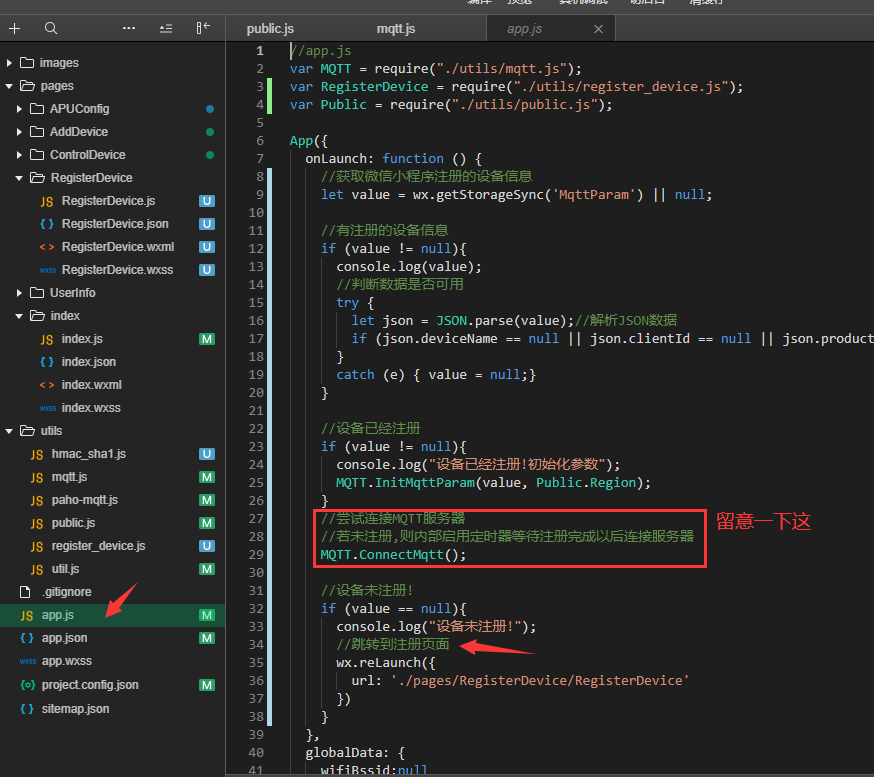
Task: Click the U badge on hmac_sha1.js
Action: 207,454
